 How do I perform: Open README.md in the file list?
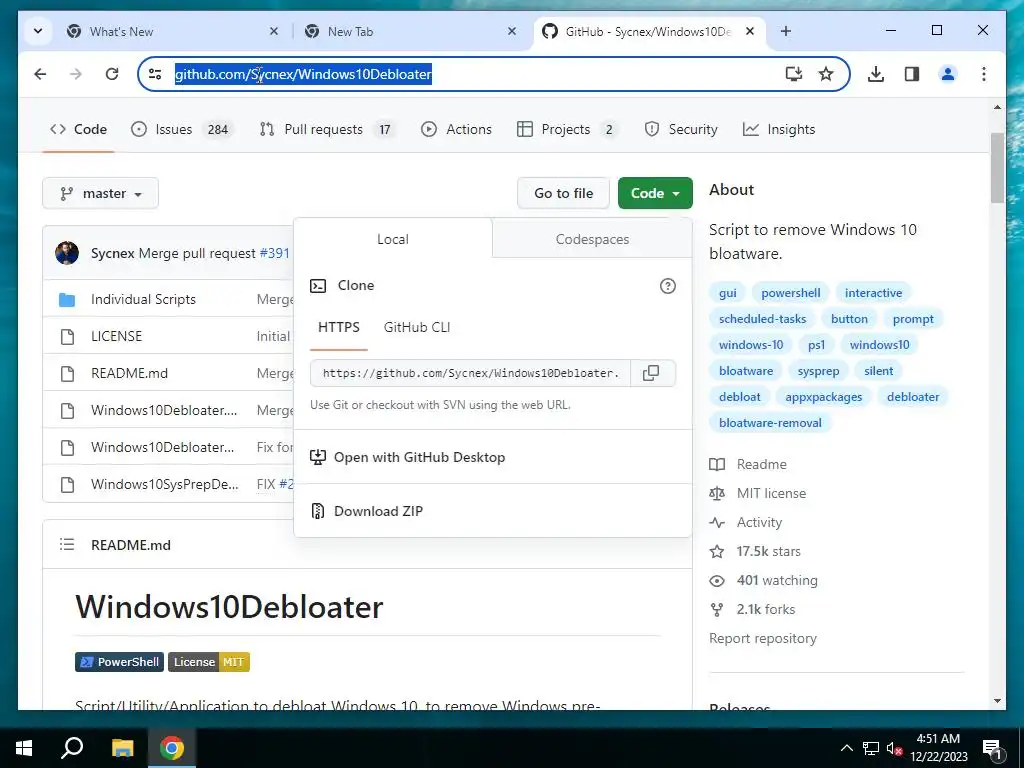pos(129,373)
